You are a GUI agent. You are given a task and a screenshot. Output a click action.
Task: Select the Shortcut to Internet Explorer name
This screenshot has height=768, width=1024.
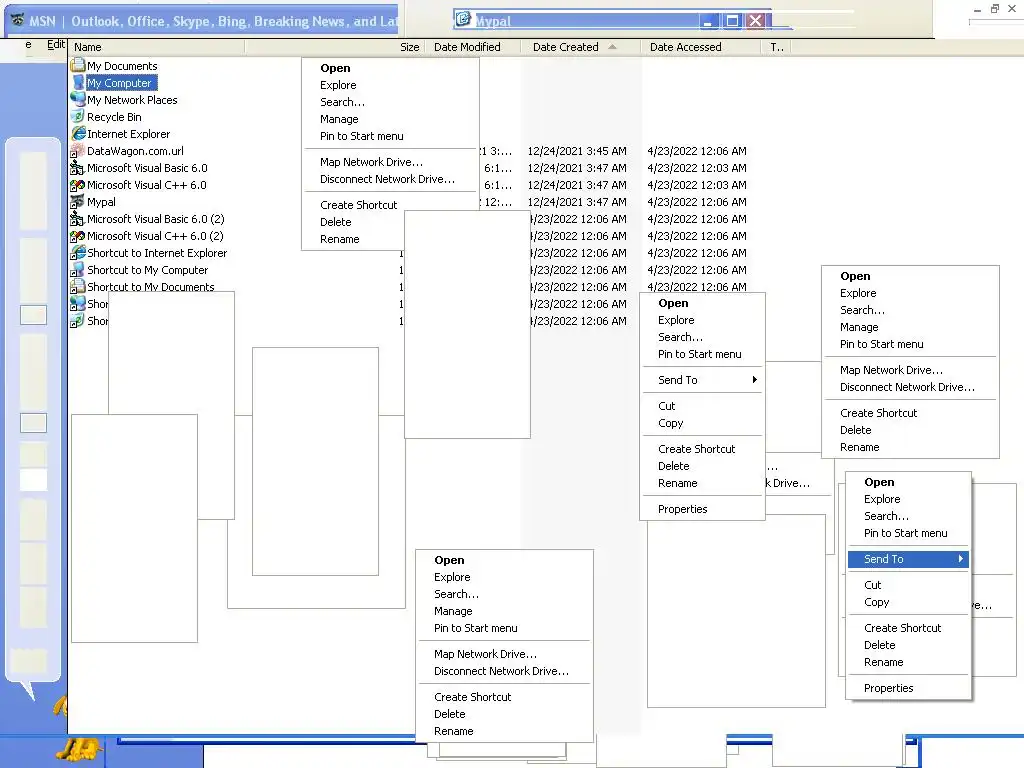pyautogui.click(x=157, y=253)
